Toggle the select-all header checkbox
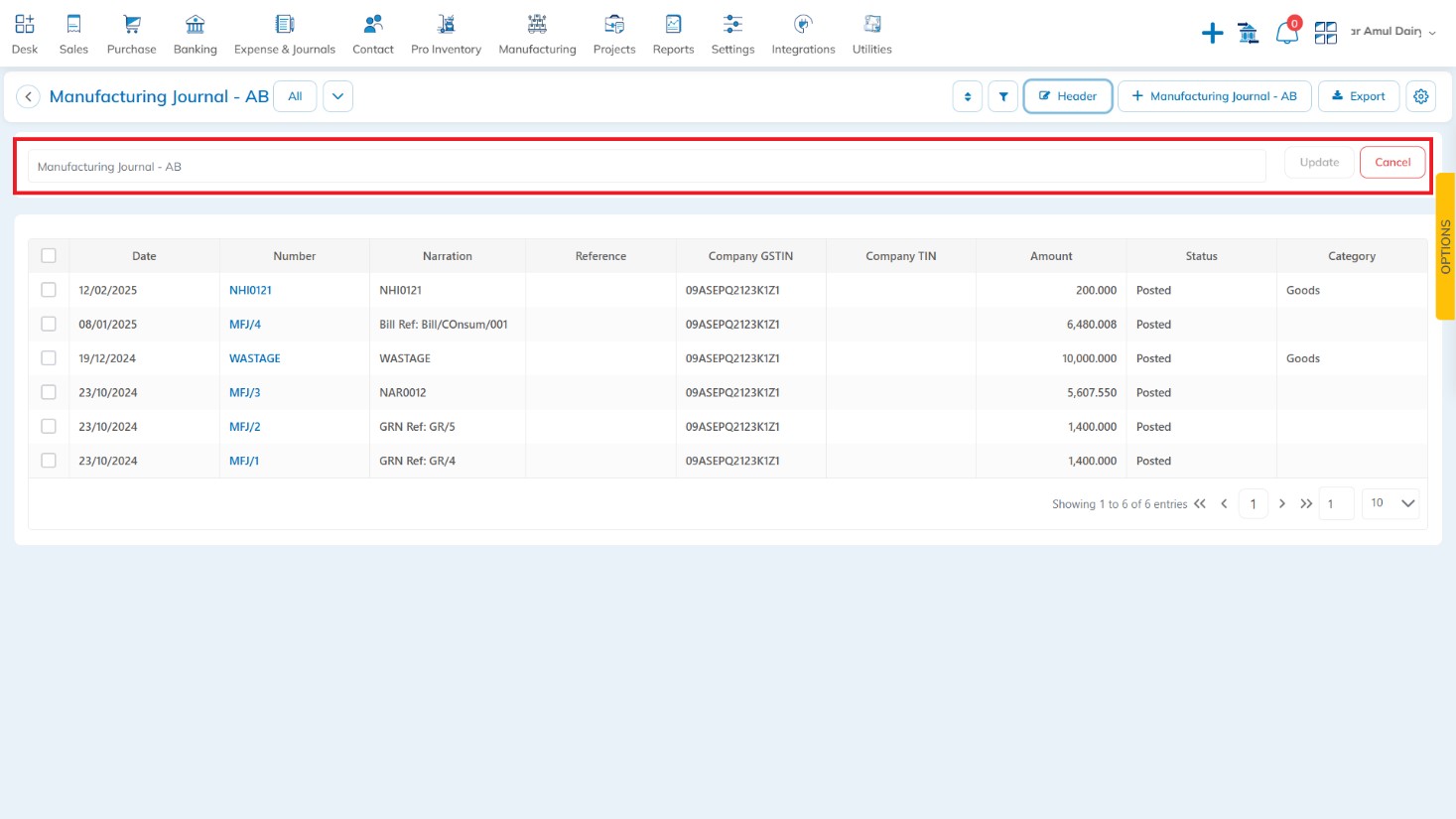Viewport: 1456px width, 819px height. (49, 256)
